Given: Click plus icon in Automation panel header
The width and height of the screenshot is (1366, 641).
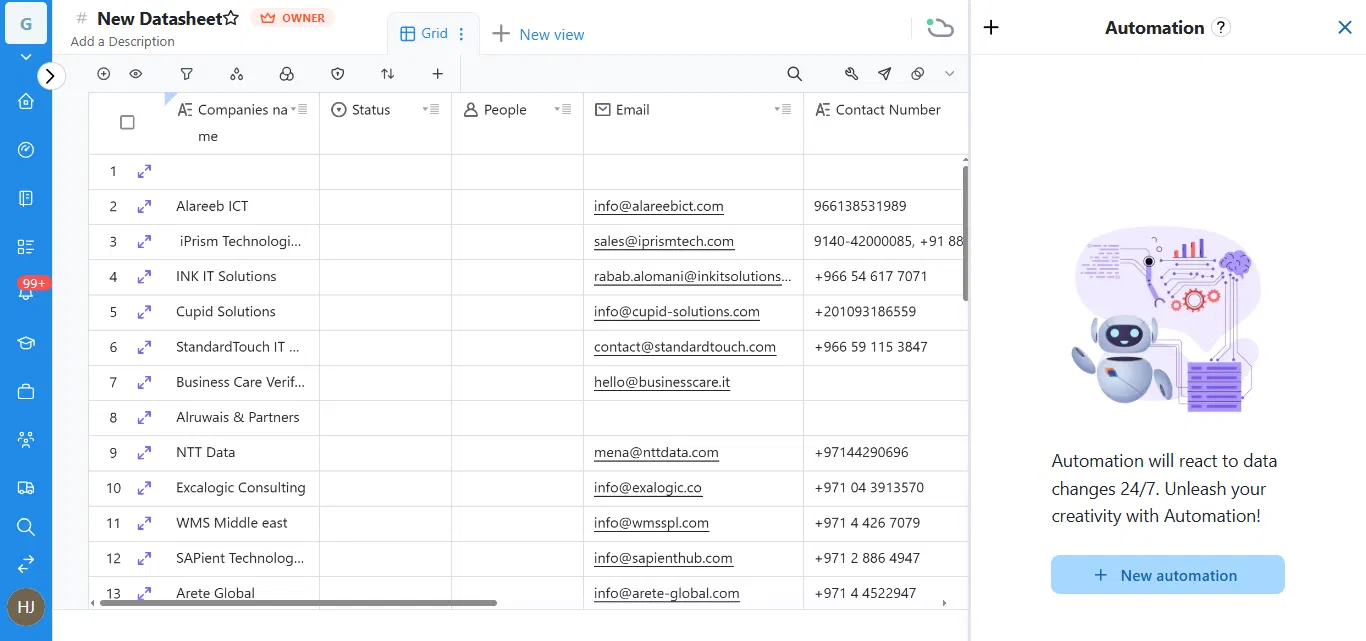Looking at the screenshot, I should pos(991,27).
